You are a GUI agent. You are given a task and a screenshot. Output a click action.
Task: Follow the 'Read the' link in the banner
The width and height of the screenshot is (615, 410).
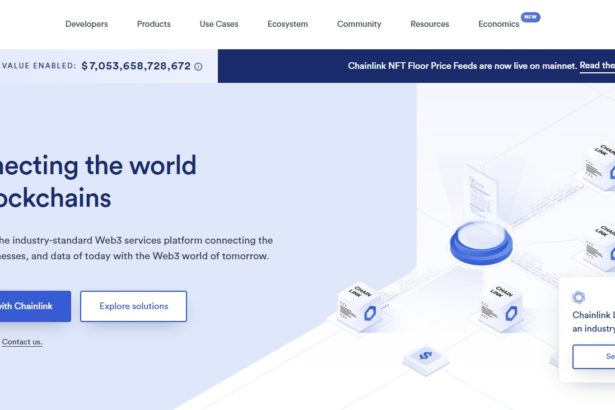(x=597, y=66)
